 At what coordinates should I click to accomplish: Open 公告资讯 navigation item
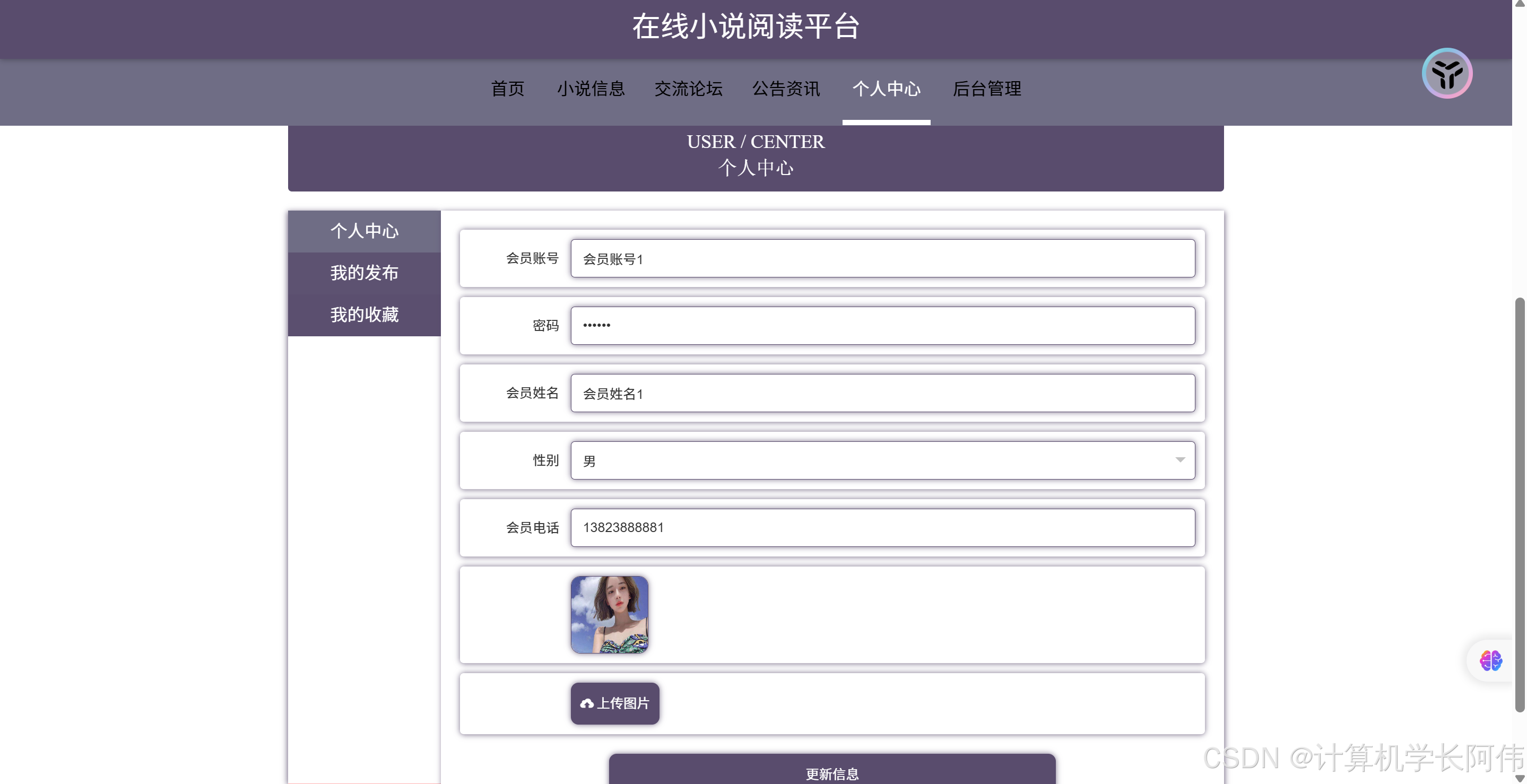coord(786,89)
